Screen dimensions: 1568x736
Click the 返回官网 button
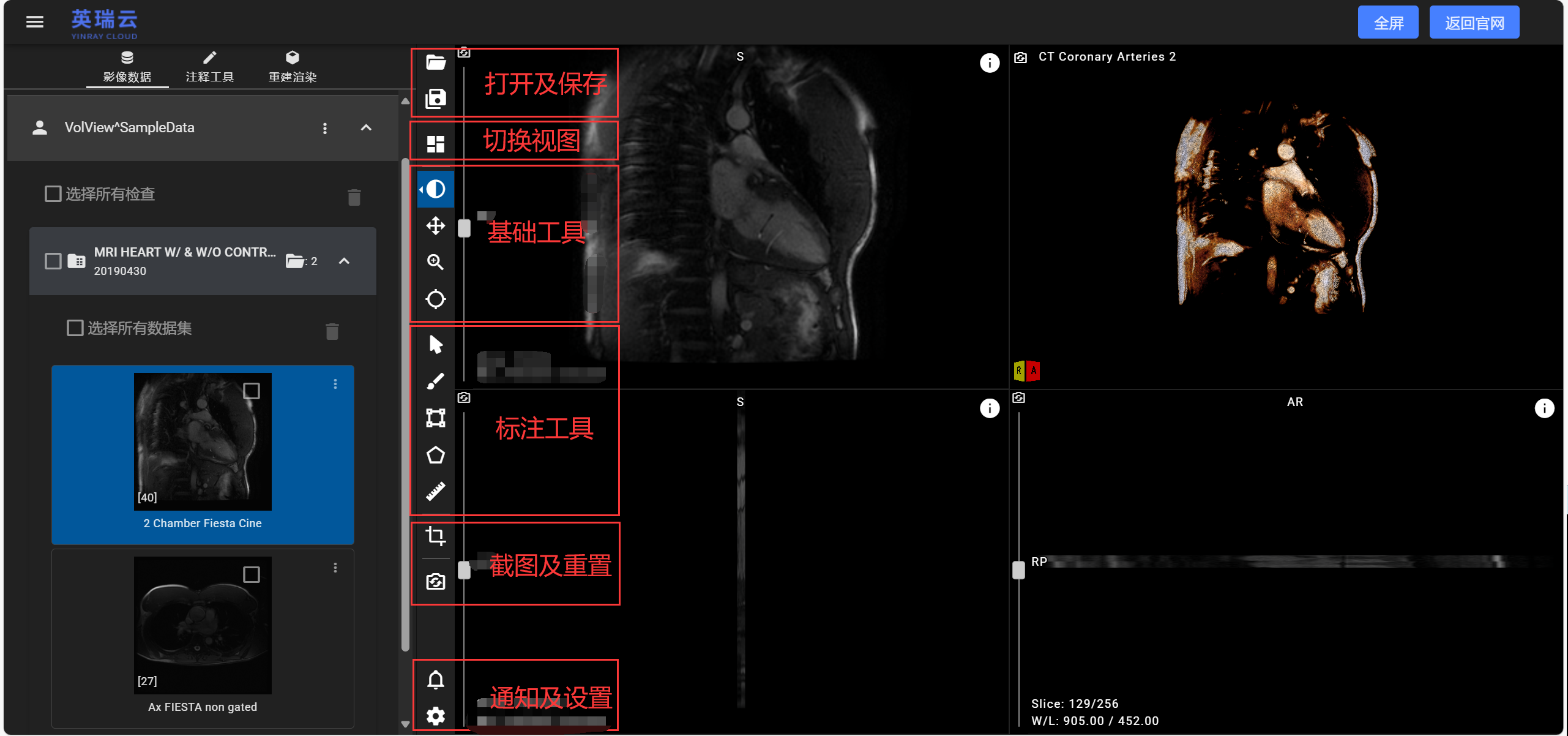(1474, 23)
